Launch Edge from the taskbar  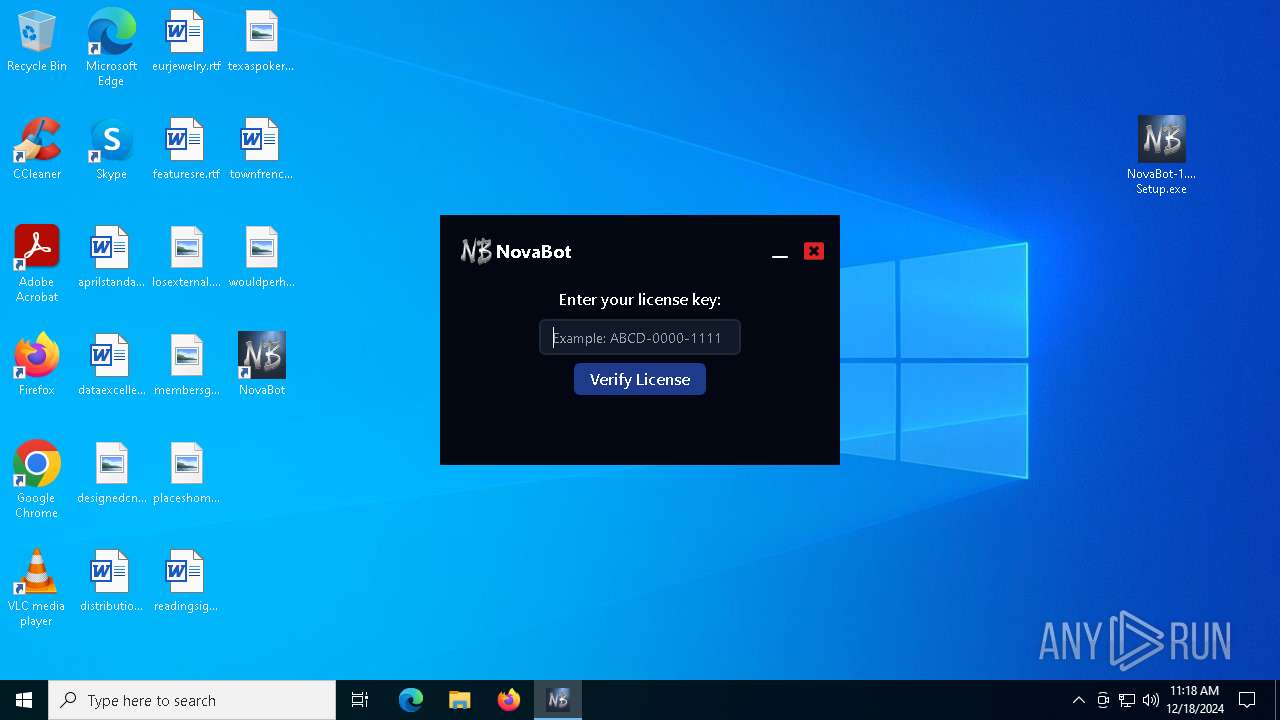point(411,700)
